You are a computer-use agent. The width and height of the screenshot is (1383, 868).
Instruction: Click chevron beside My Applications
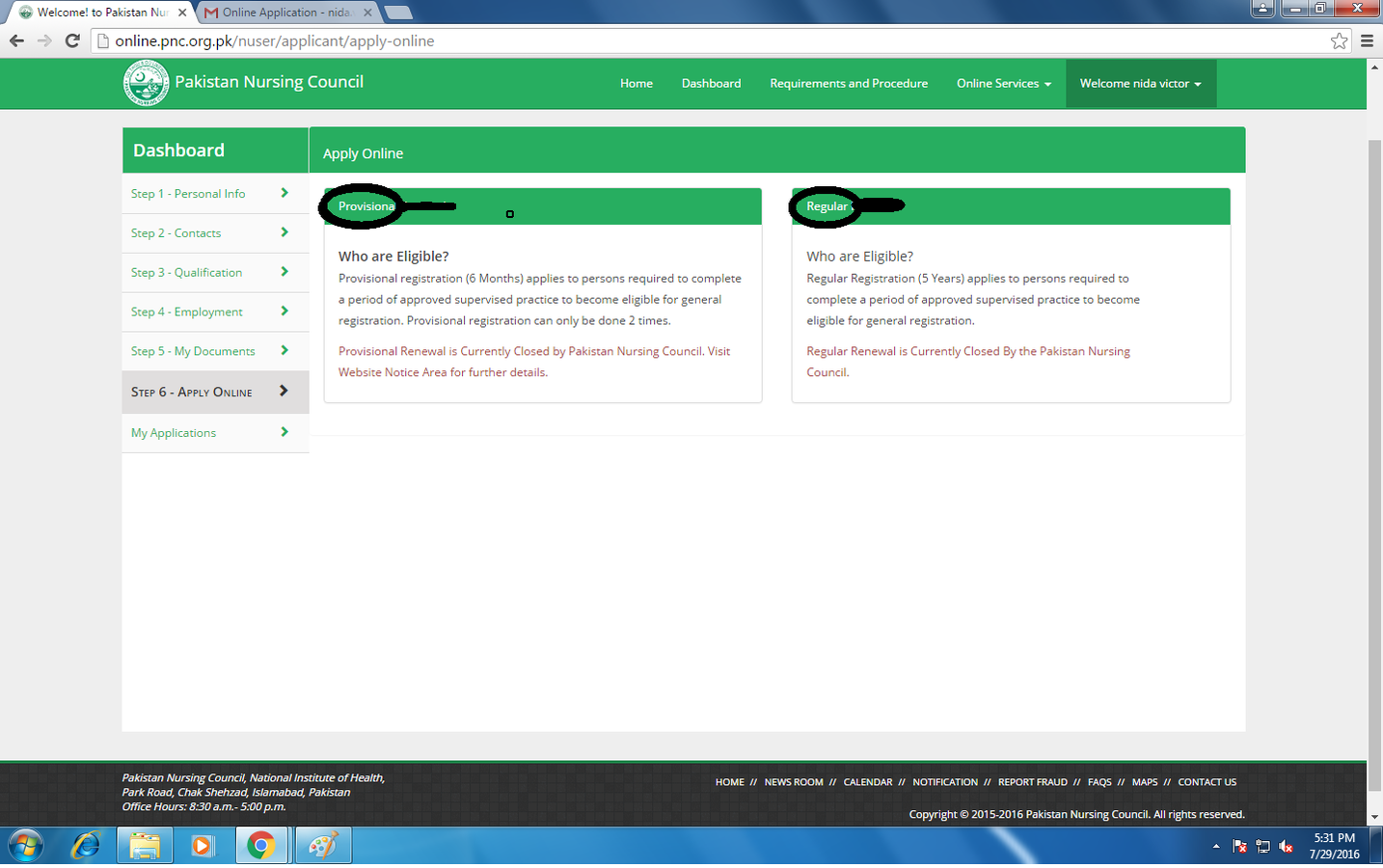285,432
